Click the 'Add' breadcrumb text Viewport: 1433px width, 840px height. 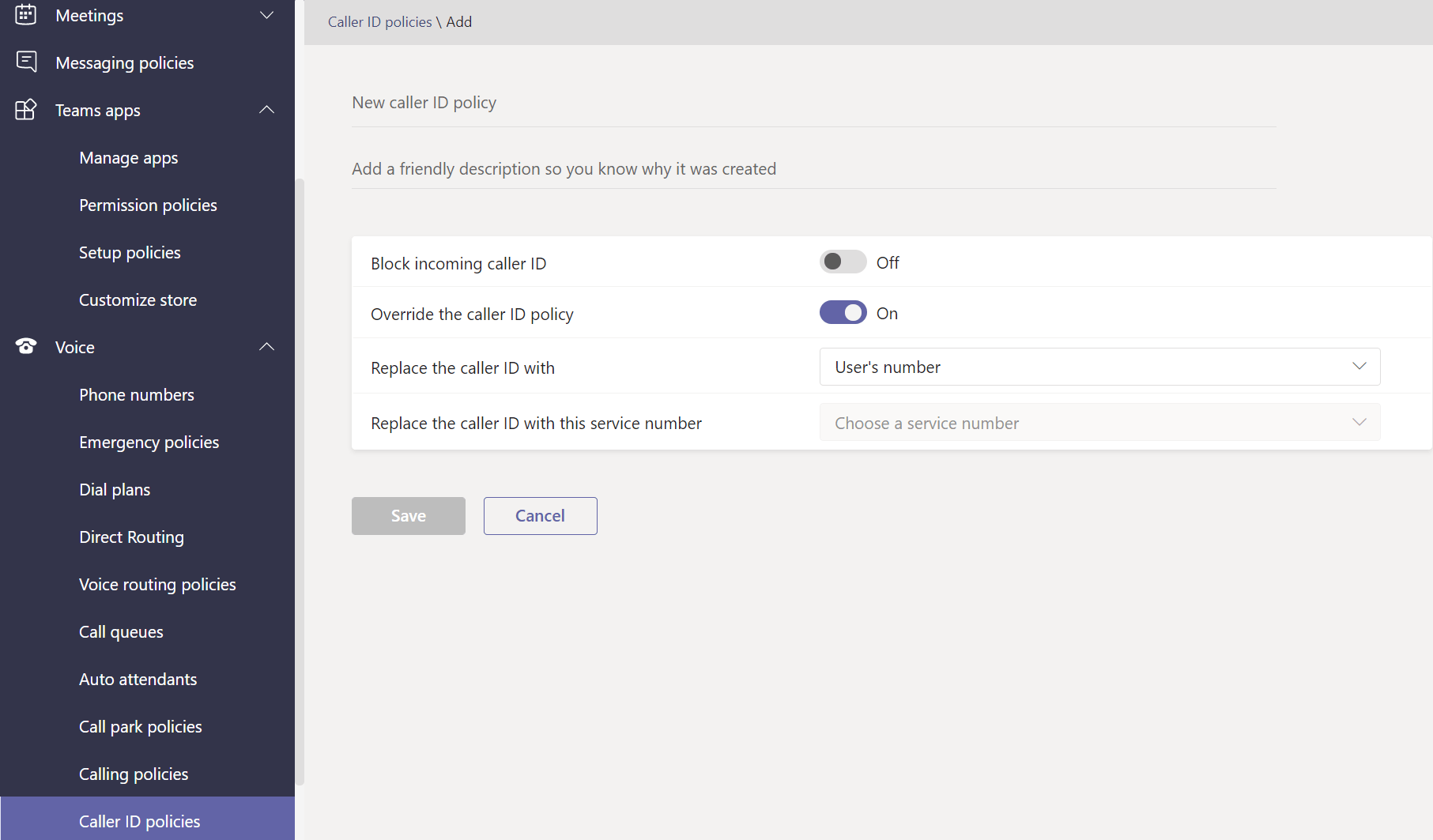coord(459,22)
